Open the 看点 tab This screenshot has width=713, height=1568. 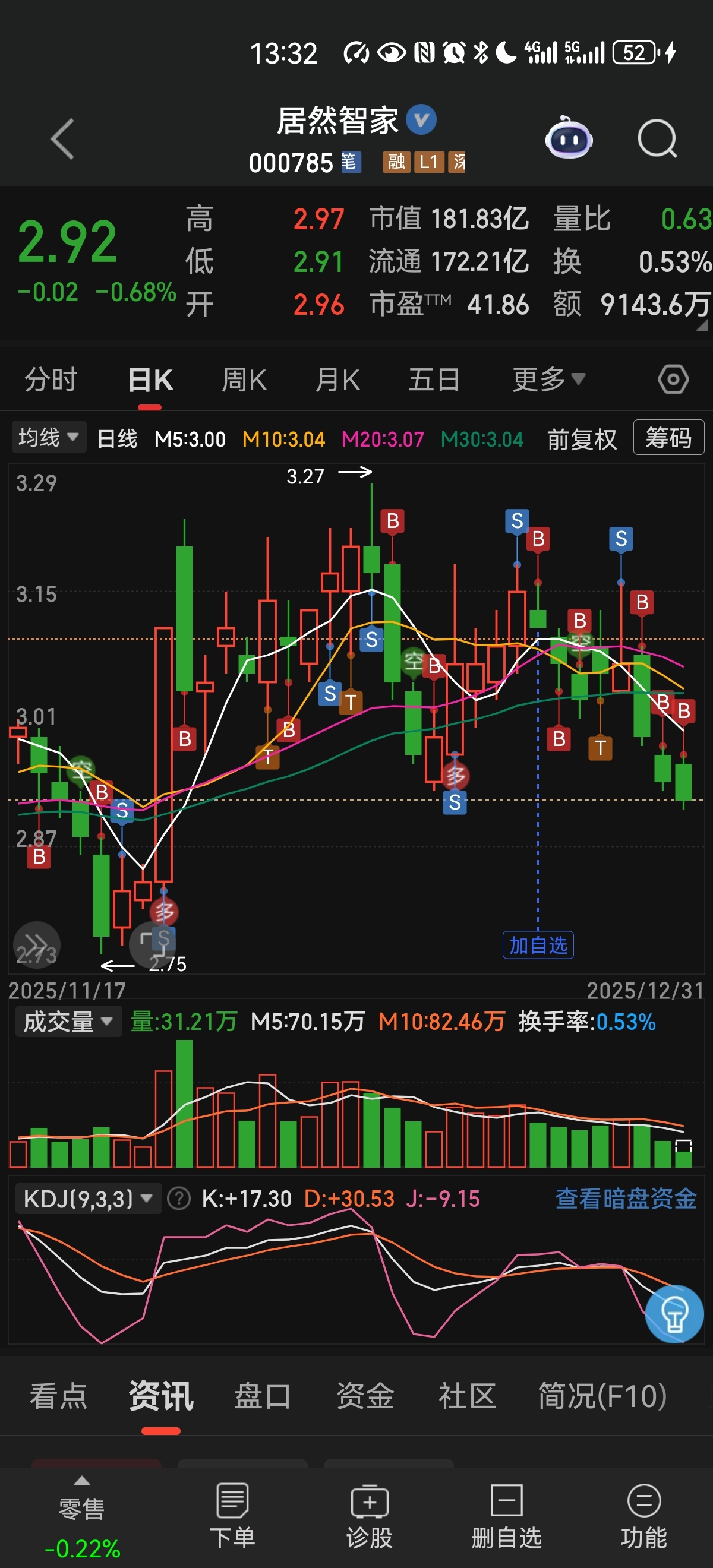pyautogui.click(x=58, y=1396)
